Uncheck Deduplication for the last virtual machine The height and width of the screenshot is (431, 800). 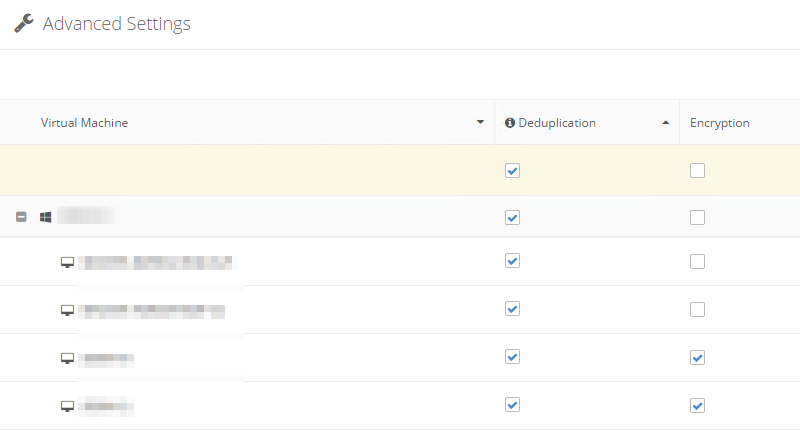pos(513,405)
